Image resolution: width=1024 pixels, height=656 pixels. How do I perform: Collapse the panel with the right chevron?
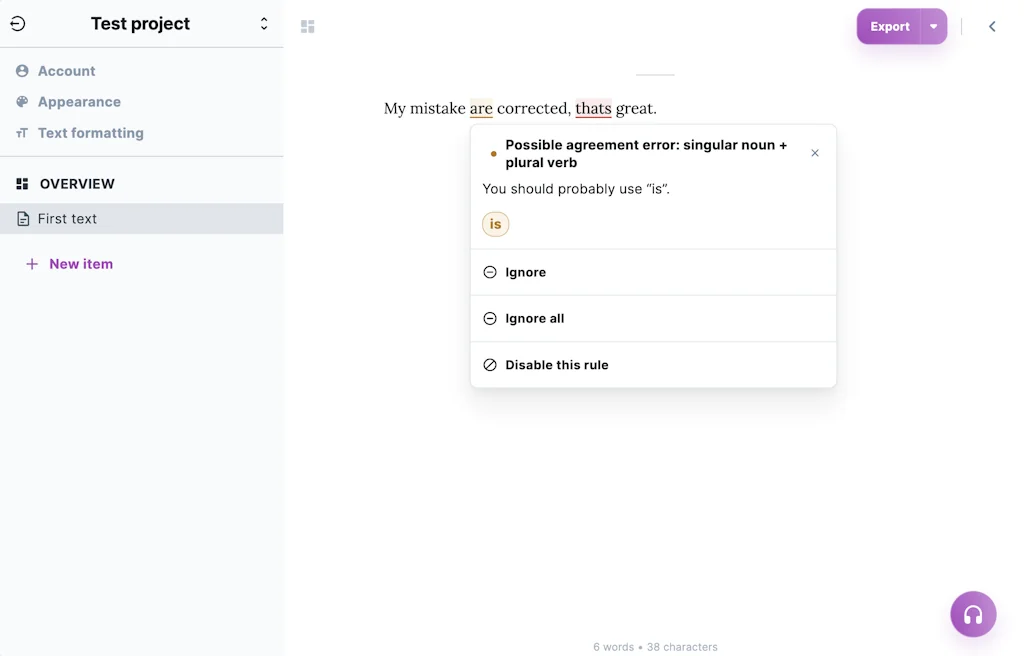tap(992, 26)
